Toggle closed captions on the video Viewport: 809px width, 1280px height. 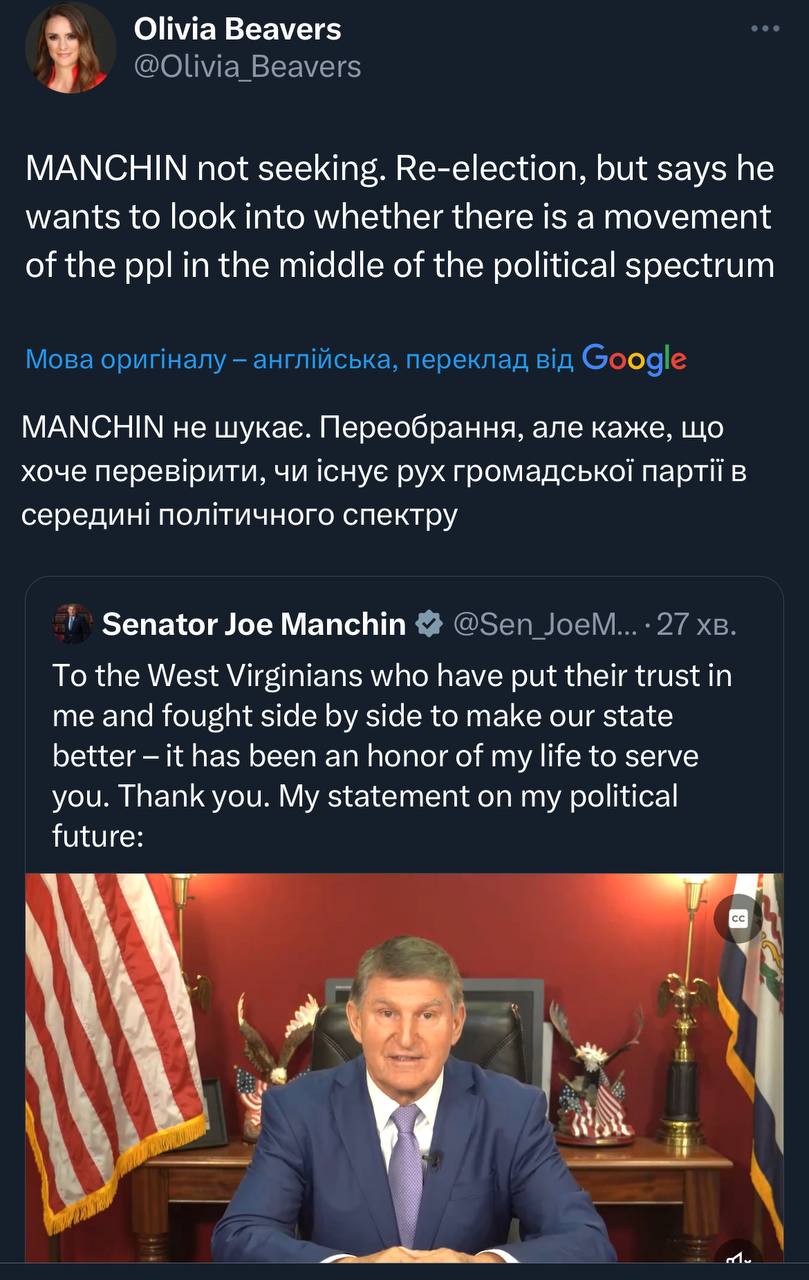click(x=739, y=920)
